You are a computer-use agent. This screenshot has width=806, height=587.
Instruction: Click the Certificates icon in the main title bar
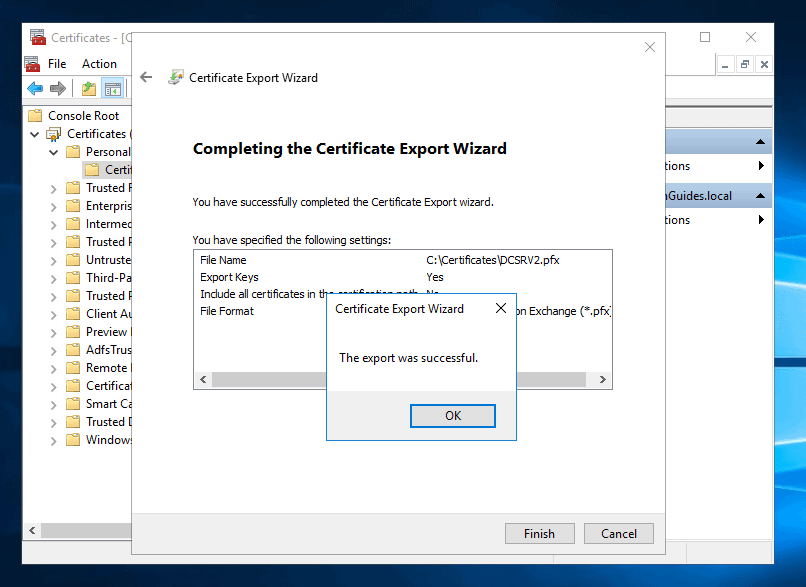point(35,36)
